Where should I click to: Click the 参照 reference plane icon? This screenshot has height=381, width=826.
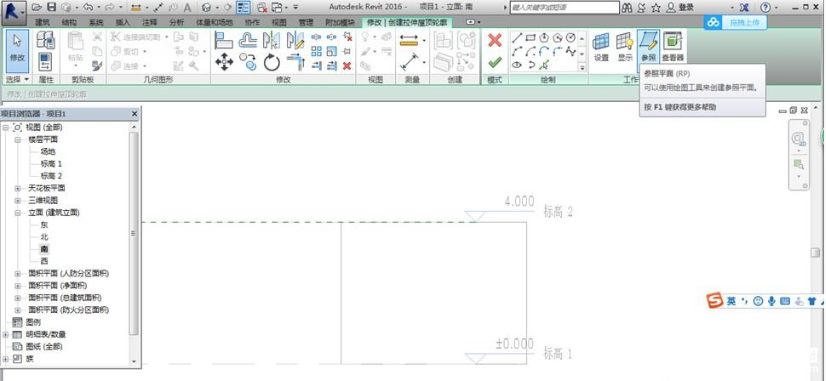[648, 46]
